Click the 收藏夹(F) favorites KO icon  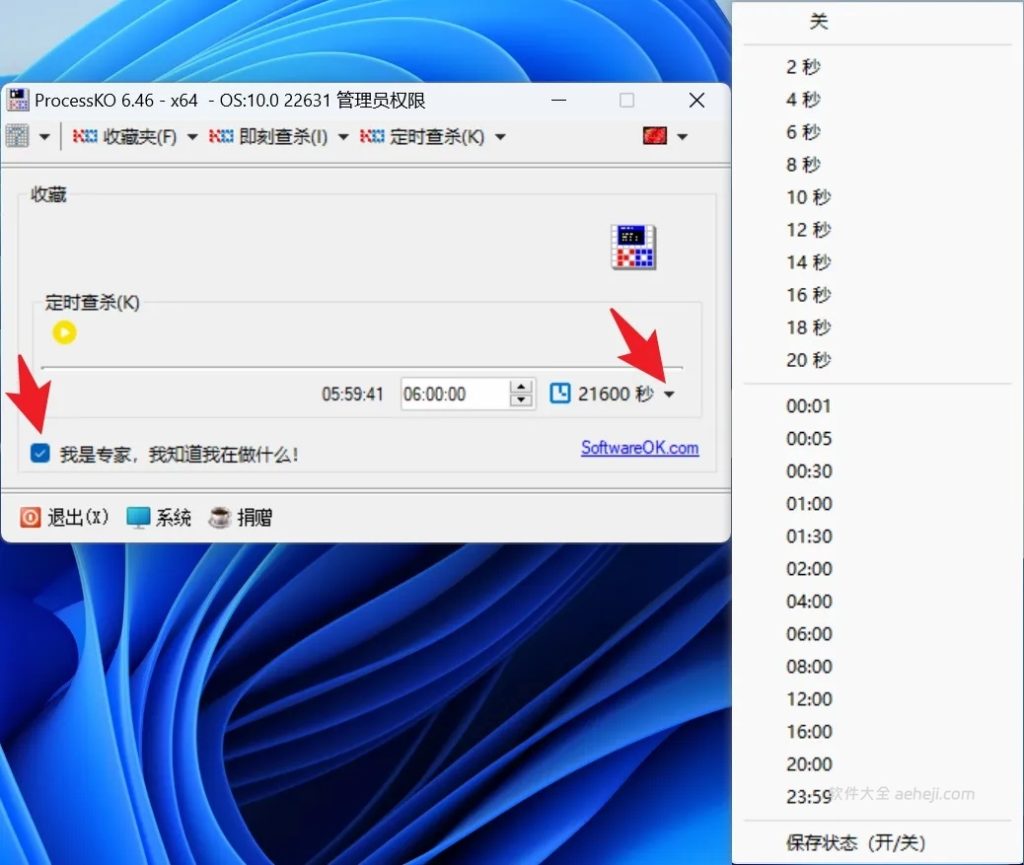(x=83, y=136)
